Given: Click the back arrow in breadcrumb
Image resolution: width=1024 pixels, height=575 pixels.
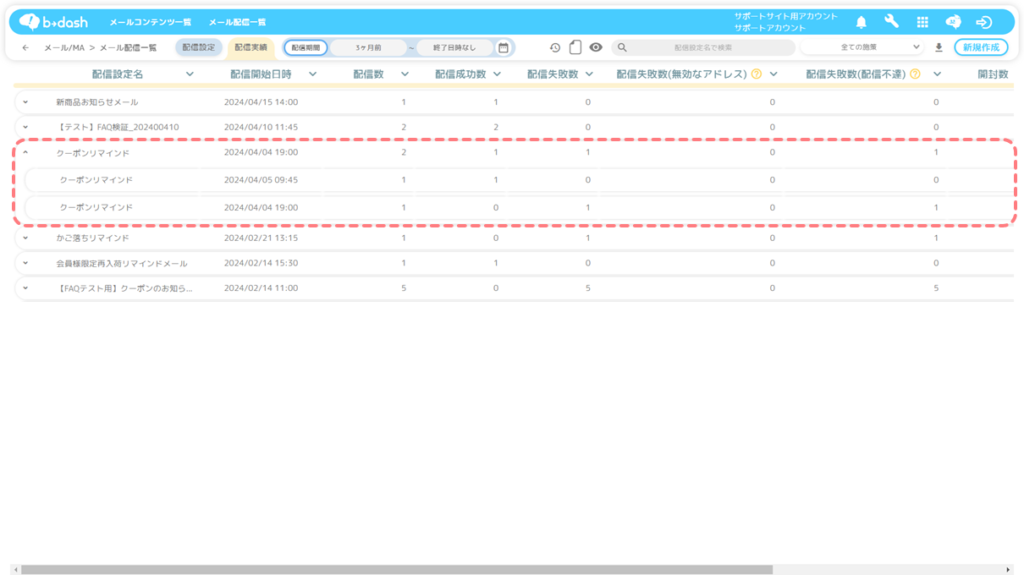Looking at the screenshot, I should (25, 47).
